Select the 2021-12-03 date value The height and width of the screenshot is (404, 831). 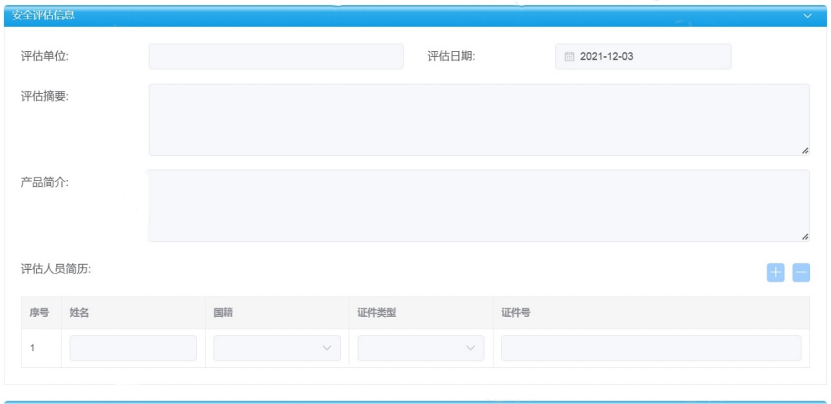click(x=606, y=57)
